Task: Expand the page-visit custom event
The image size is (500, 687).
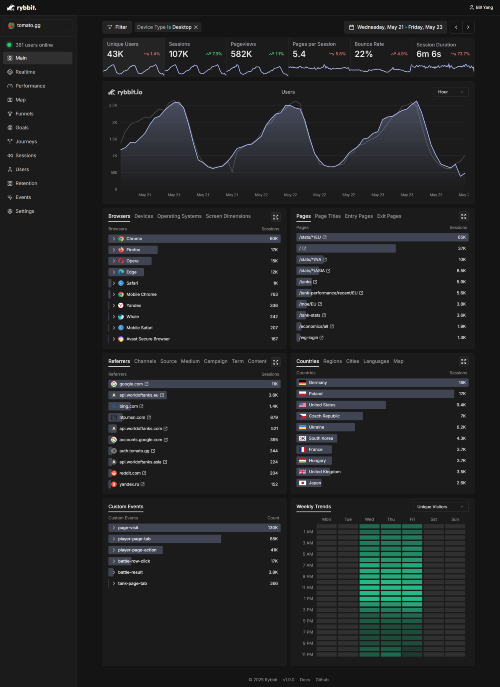Action: [113, 528]
